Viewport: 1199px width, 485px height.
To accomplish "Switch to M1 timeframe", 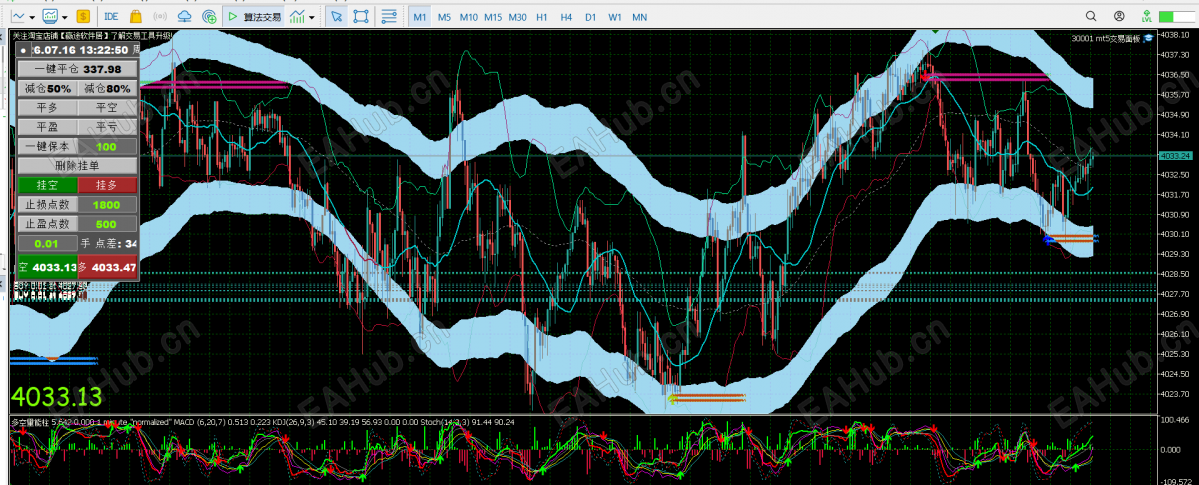I will (x=419, y=16).
